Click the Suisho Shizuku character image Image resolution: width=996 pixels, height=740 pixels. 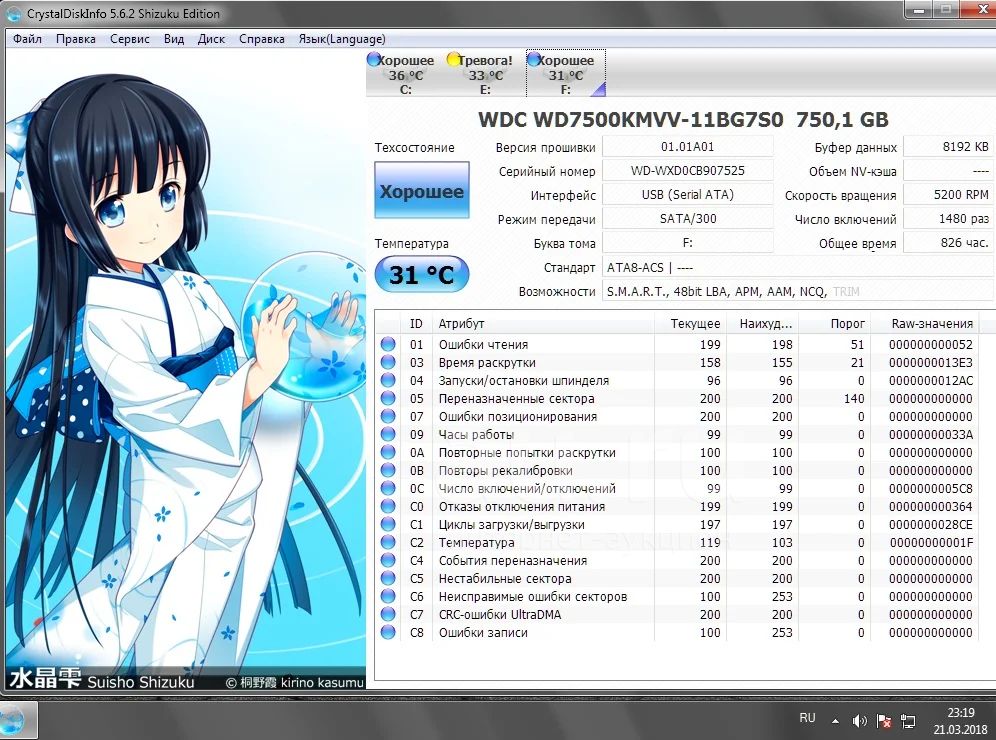coord(185,370)
